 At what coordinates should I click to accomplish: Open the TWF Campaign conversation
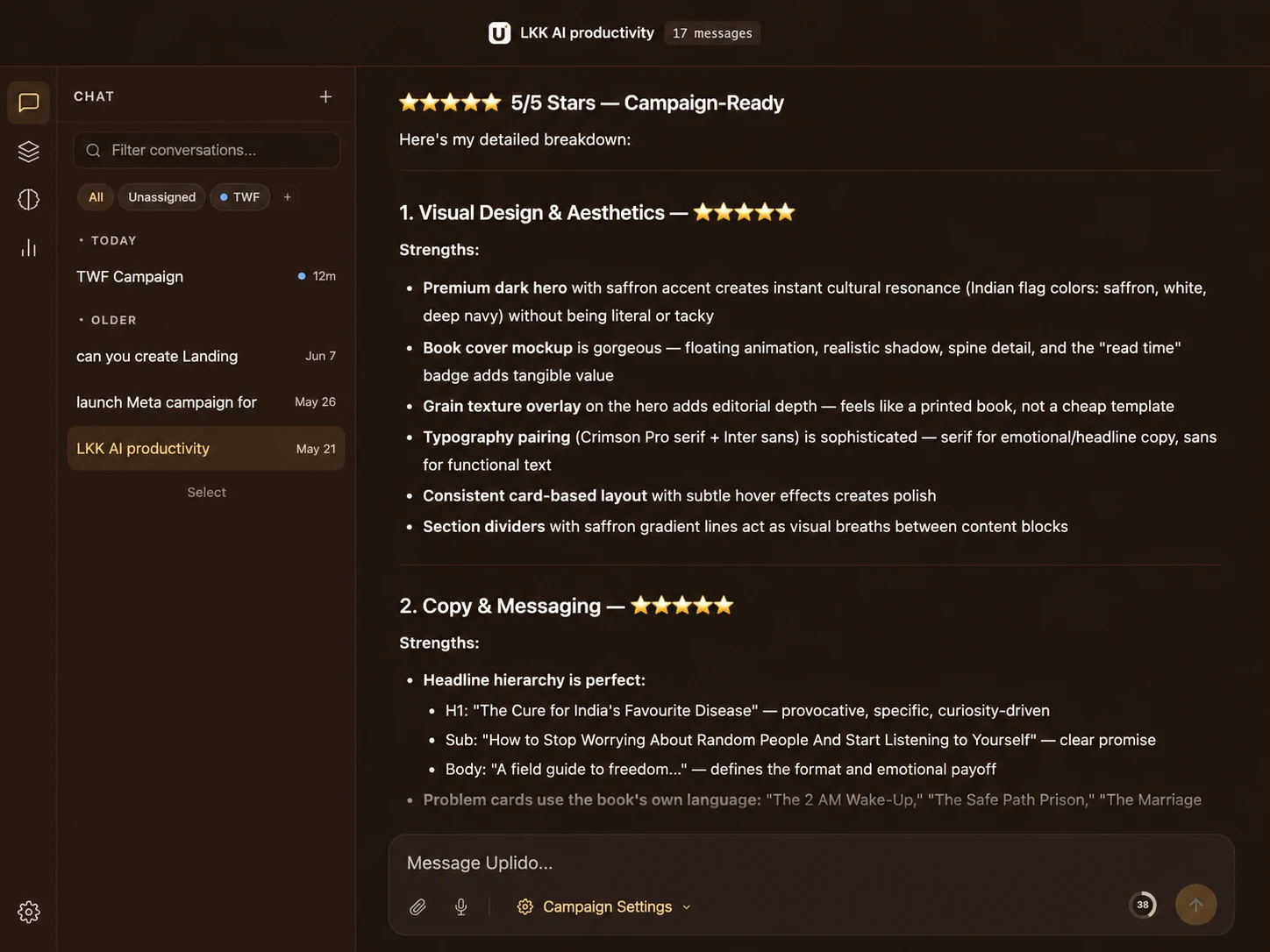click(x=206, y=276)
